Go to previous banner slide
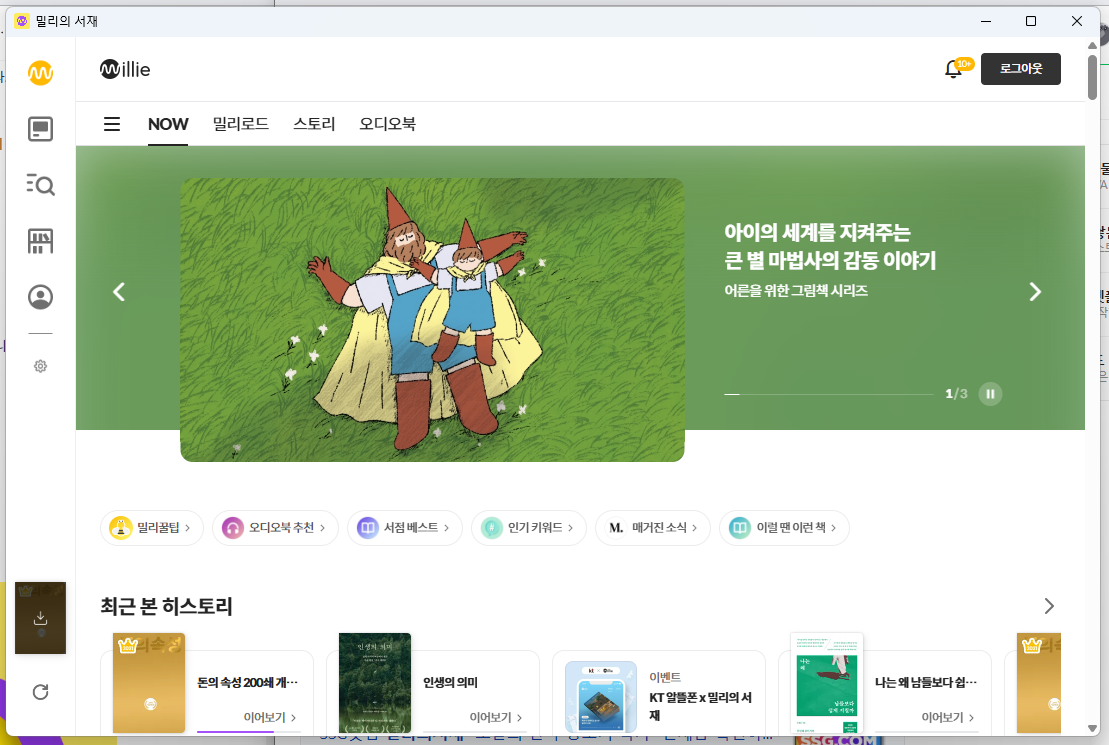 tap(119, 291)
